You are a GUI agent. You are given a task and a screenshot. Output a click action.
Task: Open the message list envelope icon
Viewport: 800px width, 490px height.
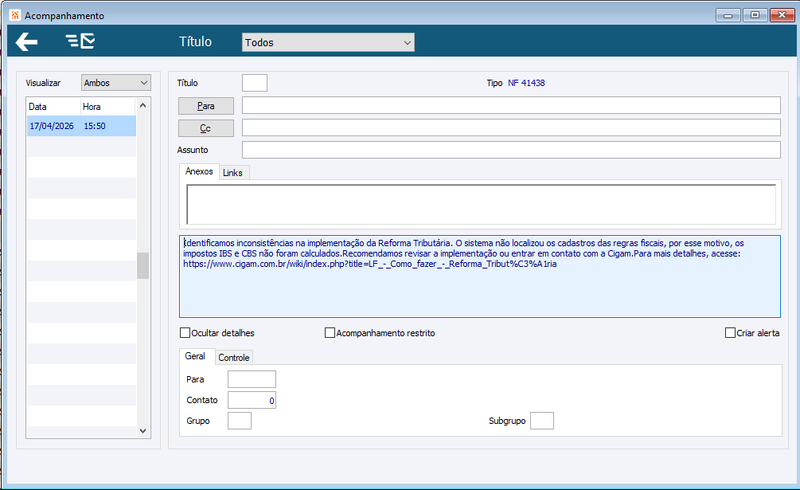click(x=81, y=41)
